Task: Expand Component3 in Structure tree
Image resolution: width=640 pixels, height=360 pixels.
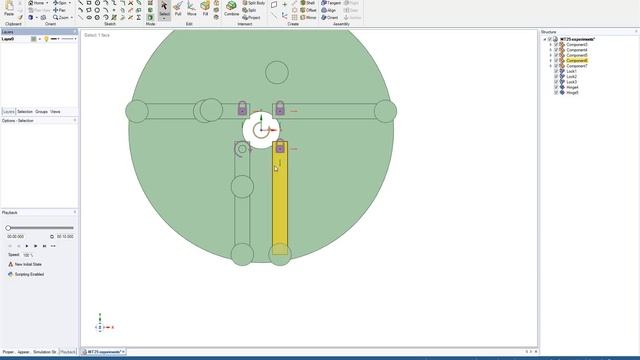Action: click(550, 44)
